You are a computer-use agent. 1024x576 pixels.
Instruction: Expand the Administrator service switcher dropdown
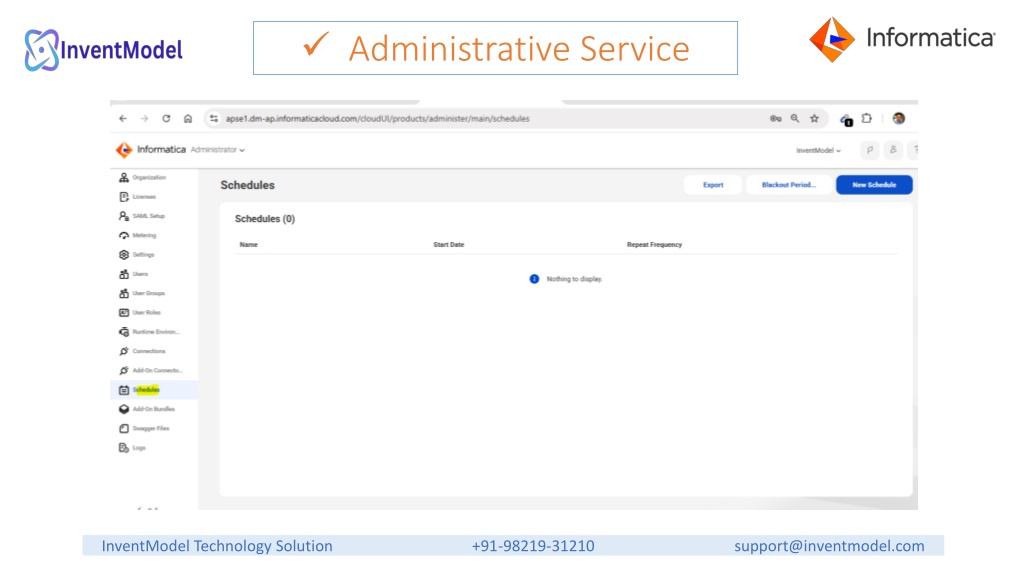pos(217,150)
